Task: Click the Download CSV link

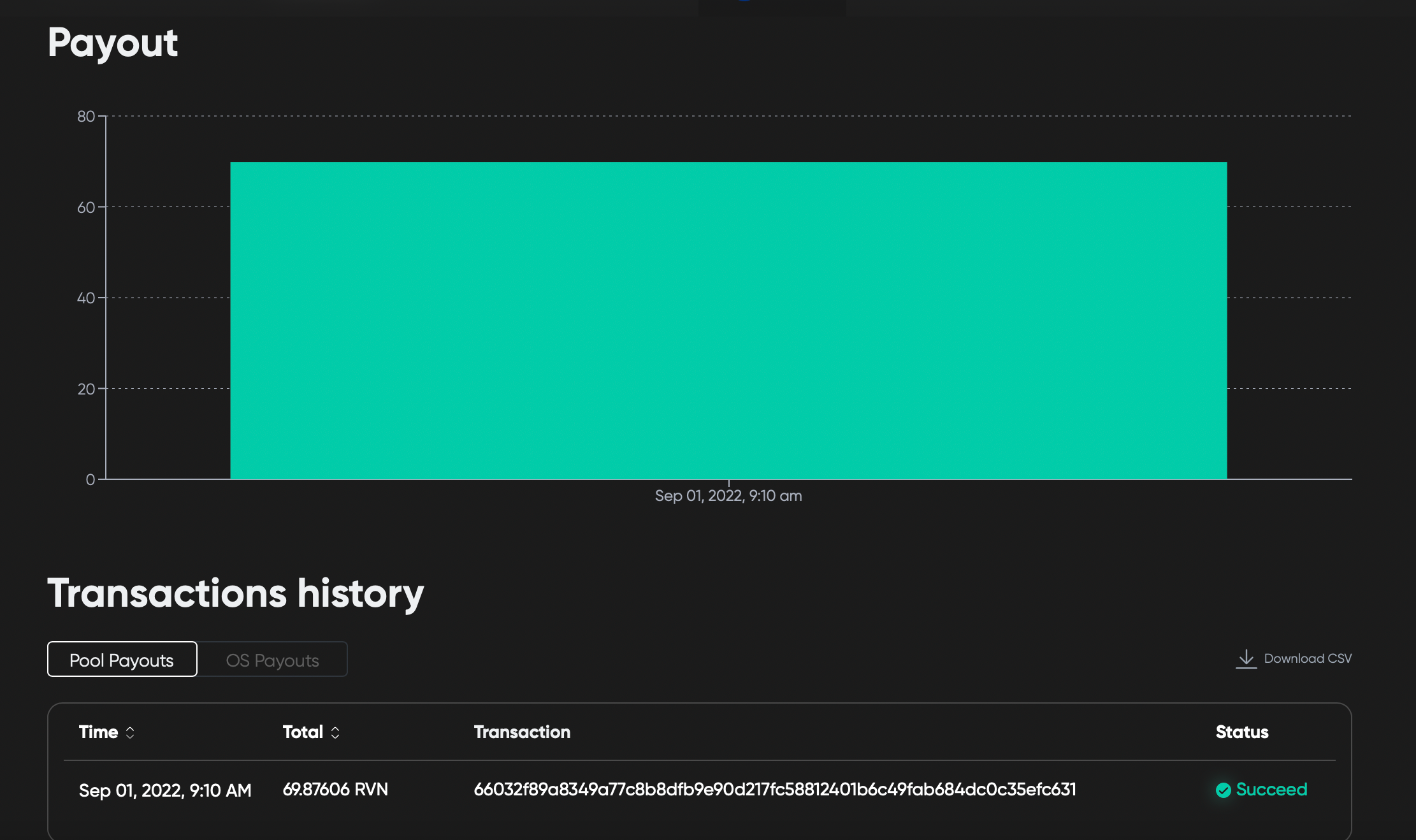Action: coord(1294,658)
